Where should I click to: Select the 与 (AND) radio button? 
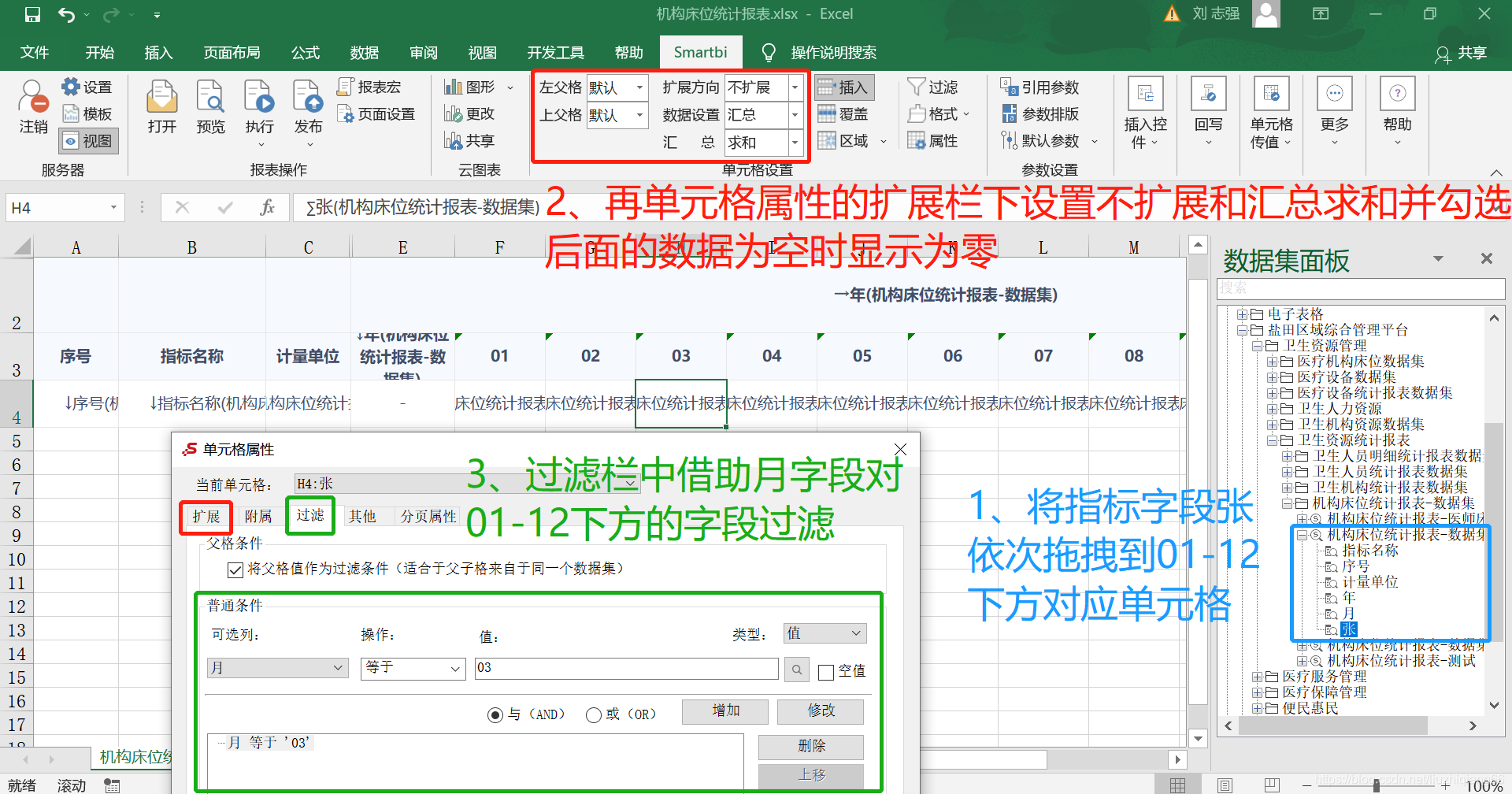(x=495, y=715)
